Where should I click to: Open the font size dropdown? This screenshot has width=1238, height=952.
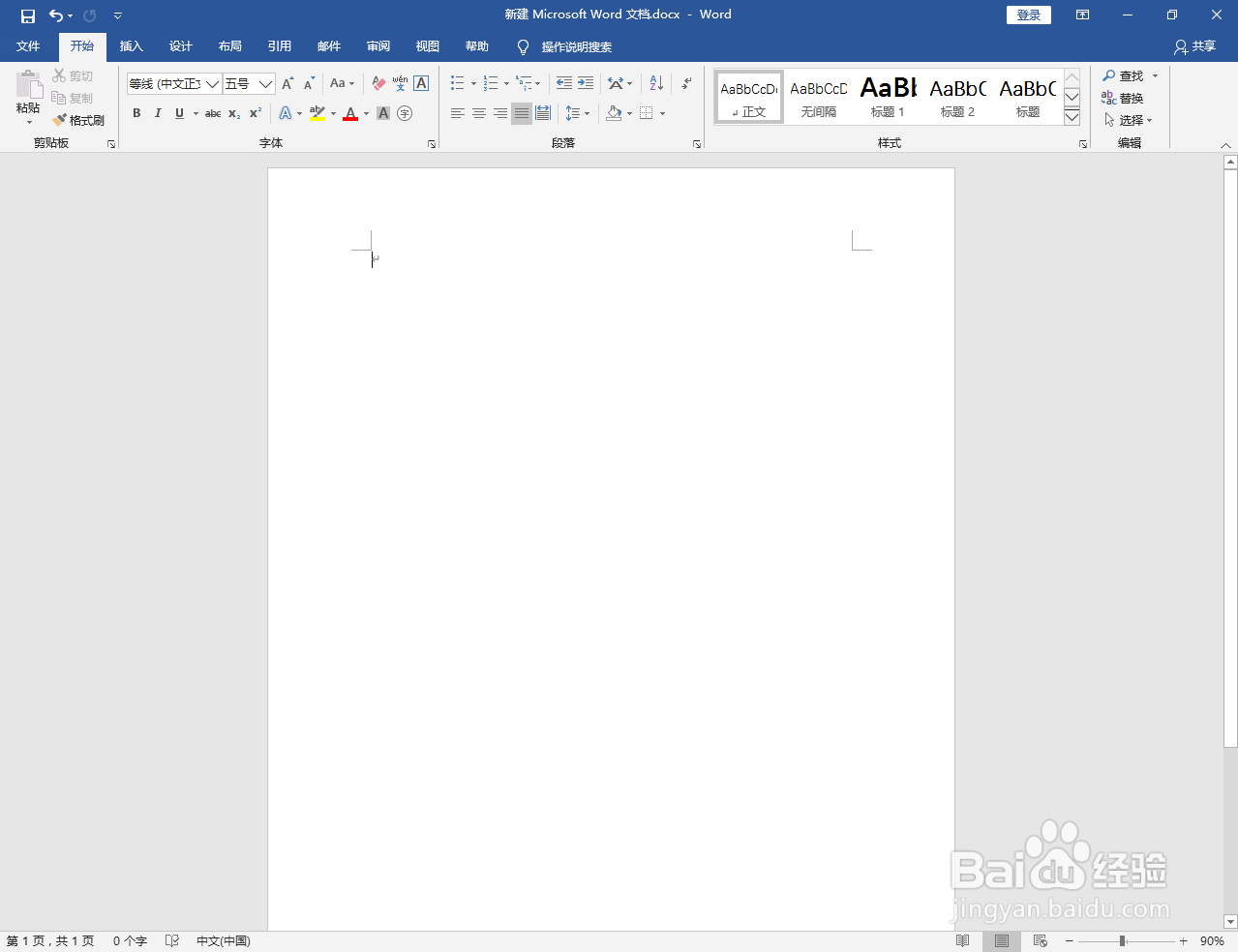263,83
